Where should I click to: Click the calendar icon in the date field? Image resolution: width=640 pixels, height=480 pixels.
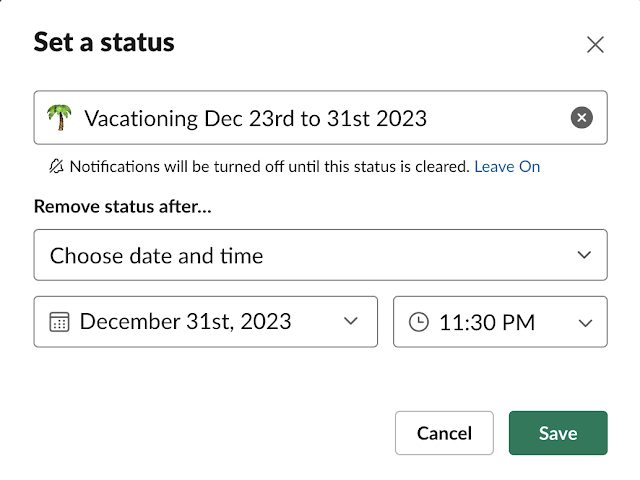(x=59, y=322)
